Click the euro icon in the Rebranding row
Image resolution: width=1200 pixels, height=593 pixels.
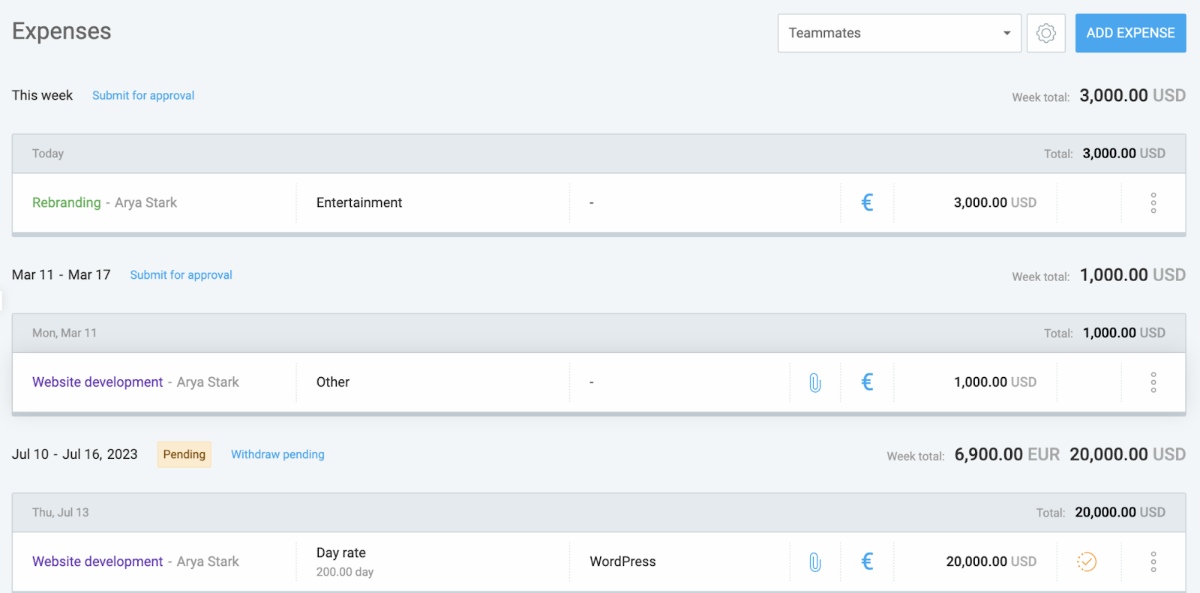coord(867,203)
